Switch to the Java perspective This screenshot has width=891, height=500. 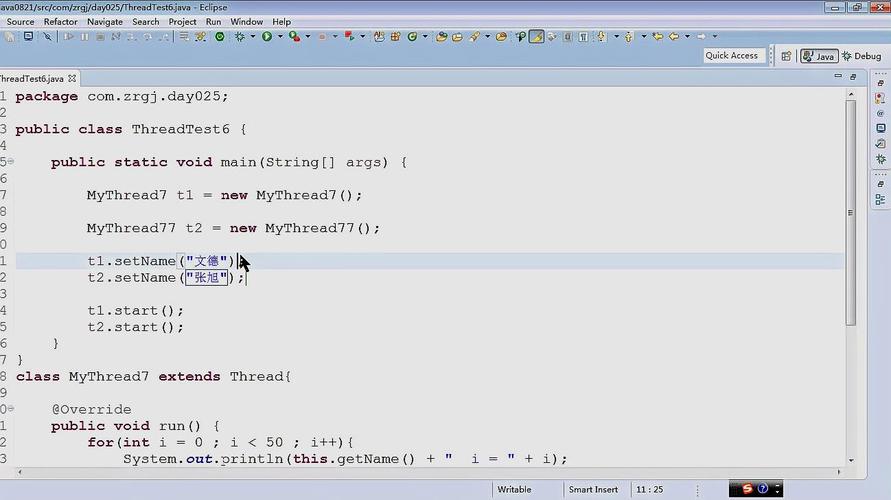pyautogui.click(x=819, y=56)
